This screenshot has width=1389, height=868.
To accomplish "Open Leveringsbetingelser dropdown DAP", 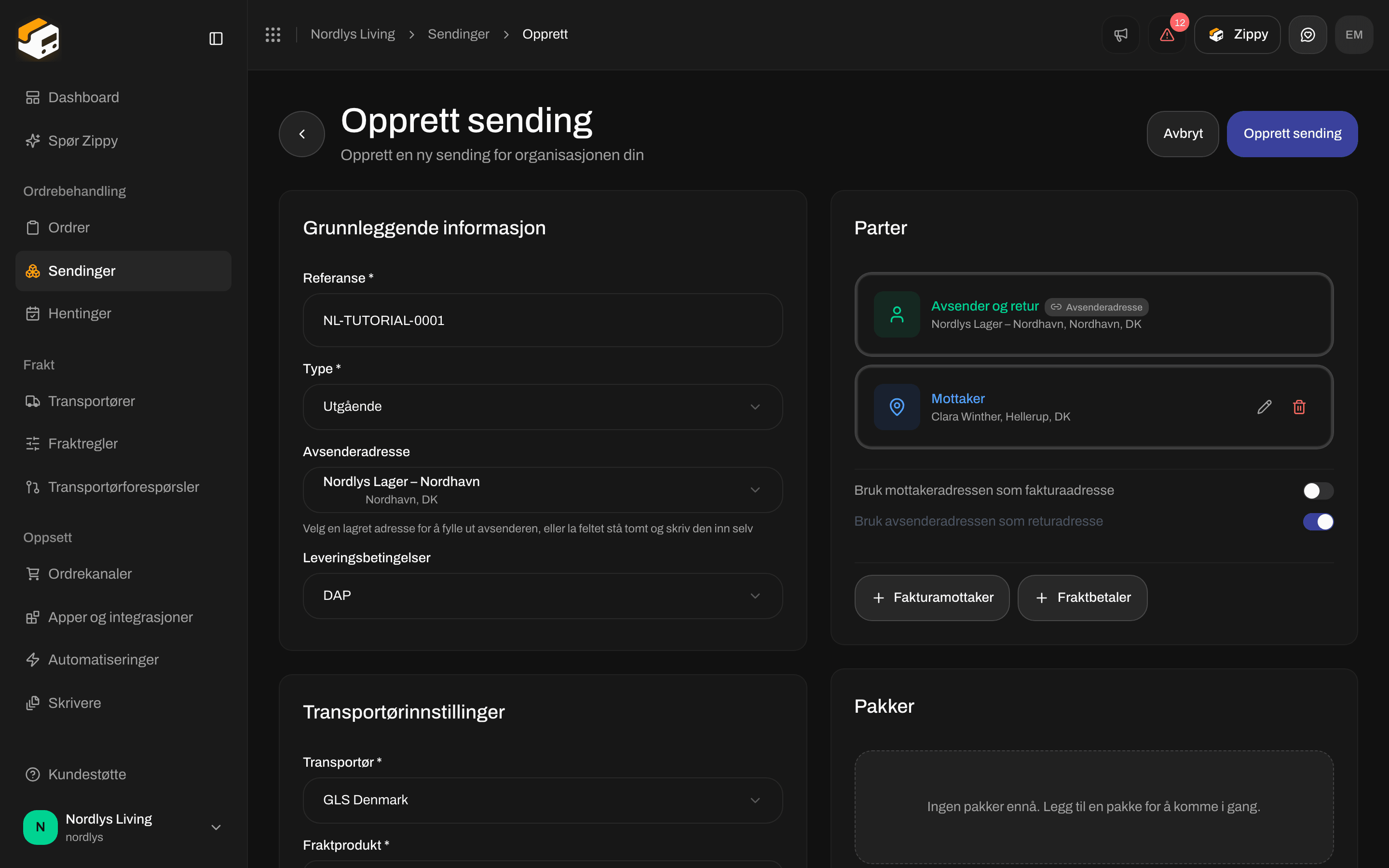I will [543, 596].
